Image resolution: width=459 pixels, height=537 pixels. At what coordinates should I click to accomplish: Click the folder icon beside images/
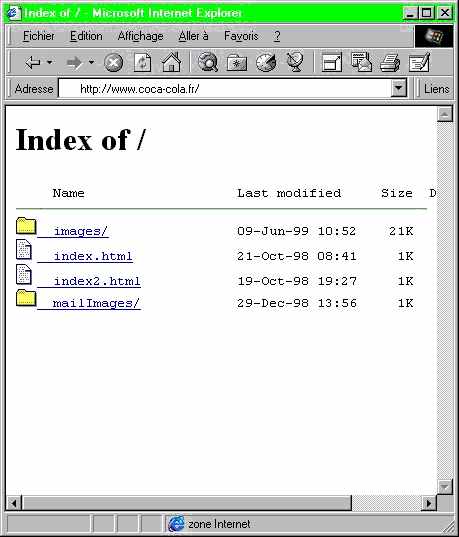tap(26, 226)
